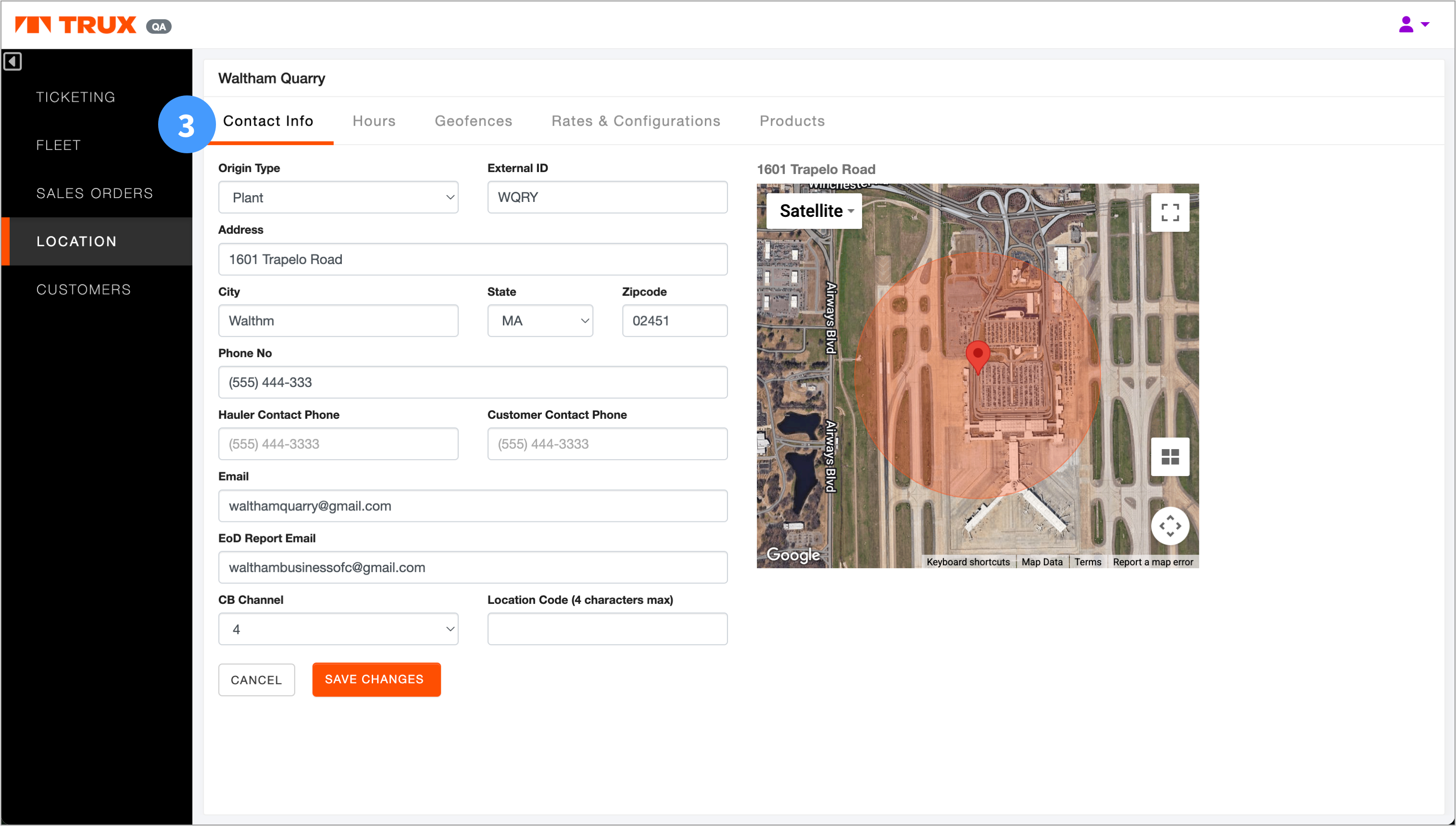Screen dimensions: 1456x826
Task: Click the Cancel button
Action: [256, 679]
